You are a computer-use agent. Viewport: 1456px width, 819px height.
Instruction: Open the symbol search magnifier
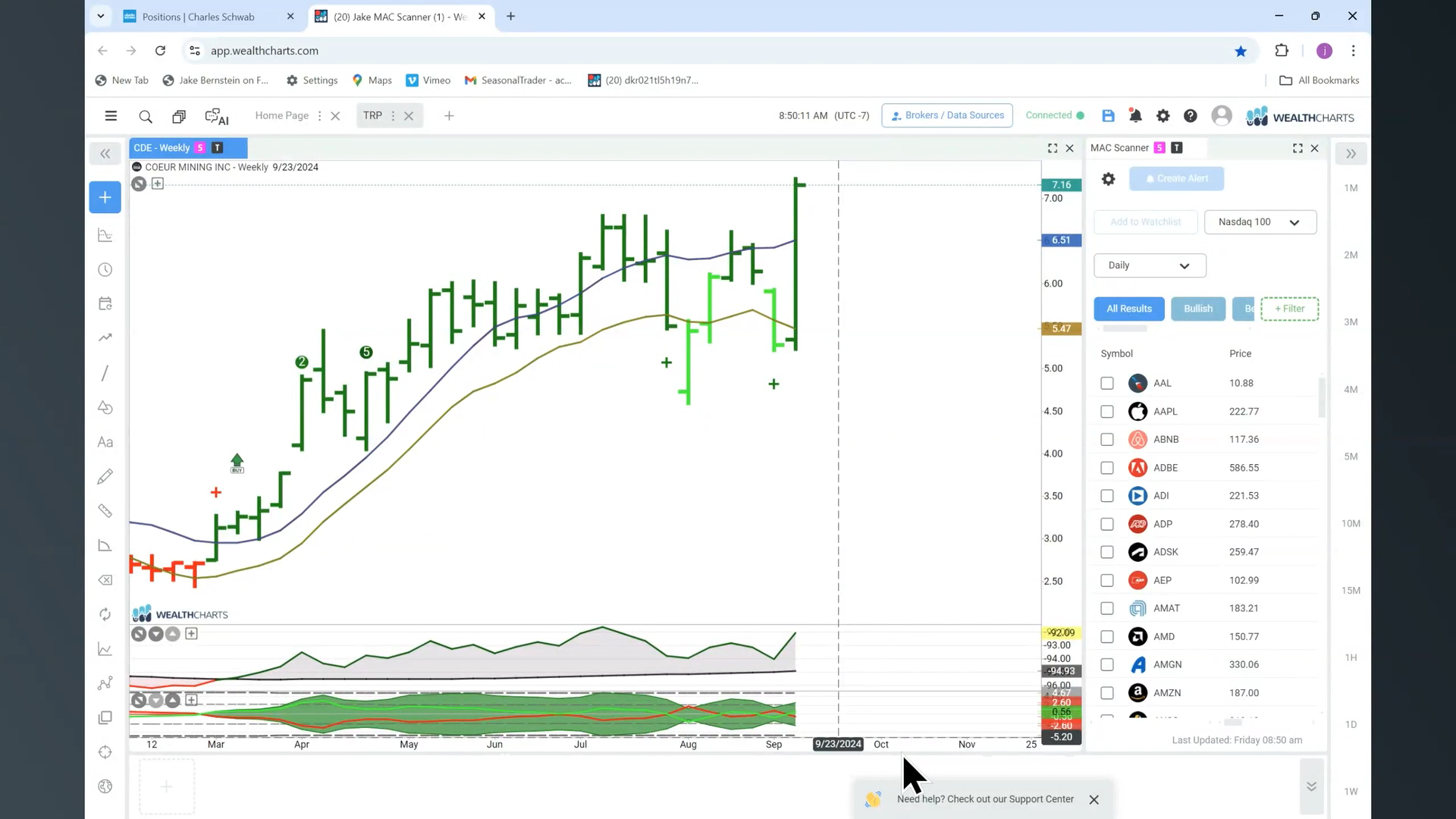(146, 116)
